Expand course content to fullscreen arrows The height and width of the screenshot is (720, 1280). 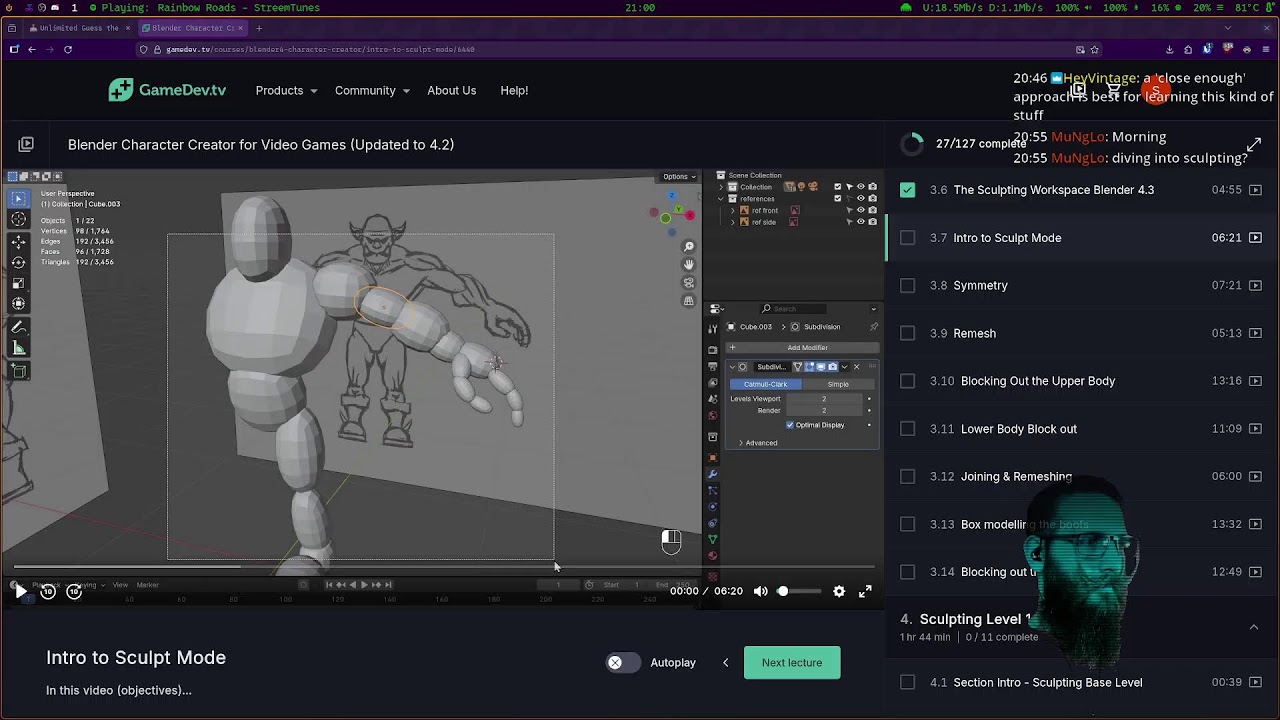(1253, 144)
